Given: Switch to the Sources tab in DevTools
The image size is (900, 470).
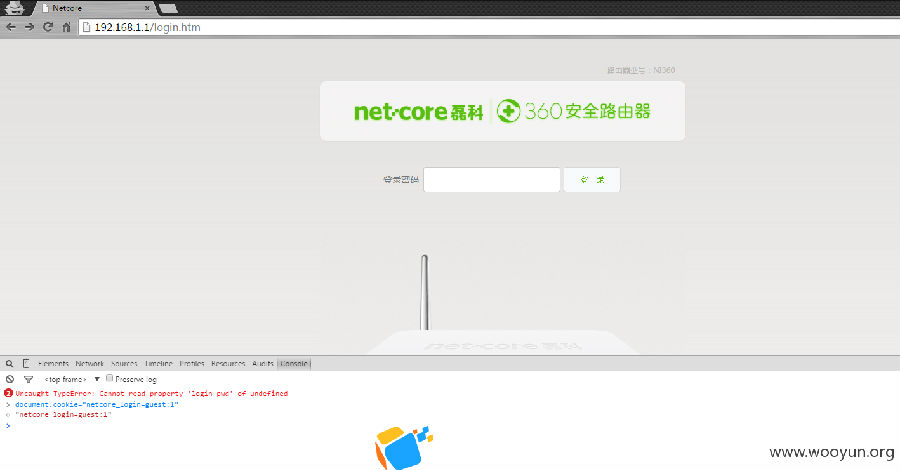Looking at the screenshot, I should (x=125, y=364).
